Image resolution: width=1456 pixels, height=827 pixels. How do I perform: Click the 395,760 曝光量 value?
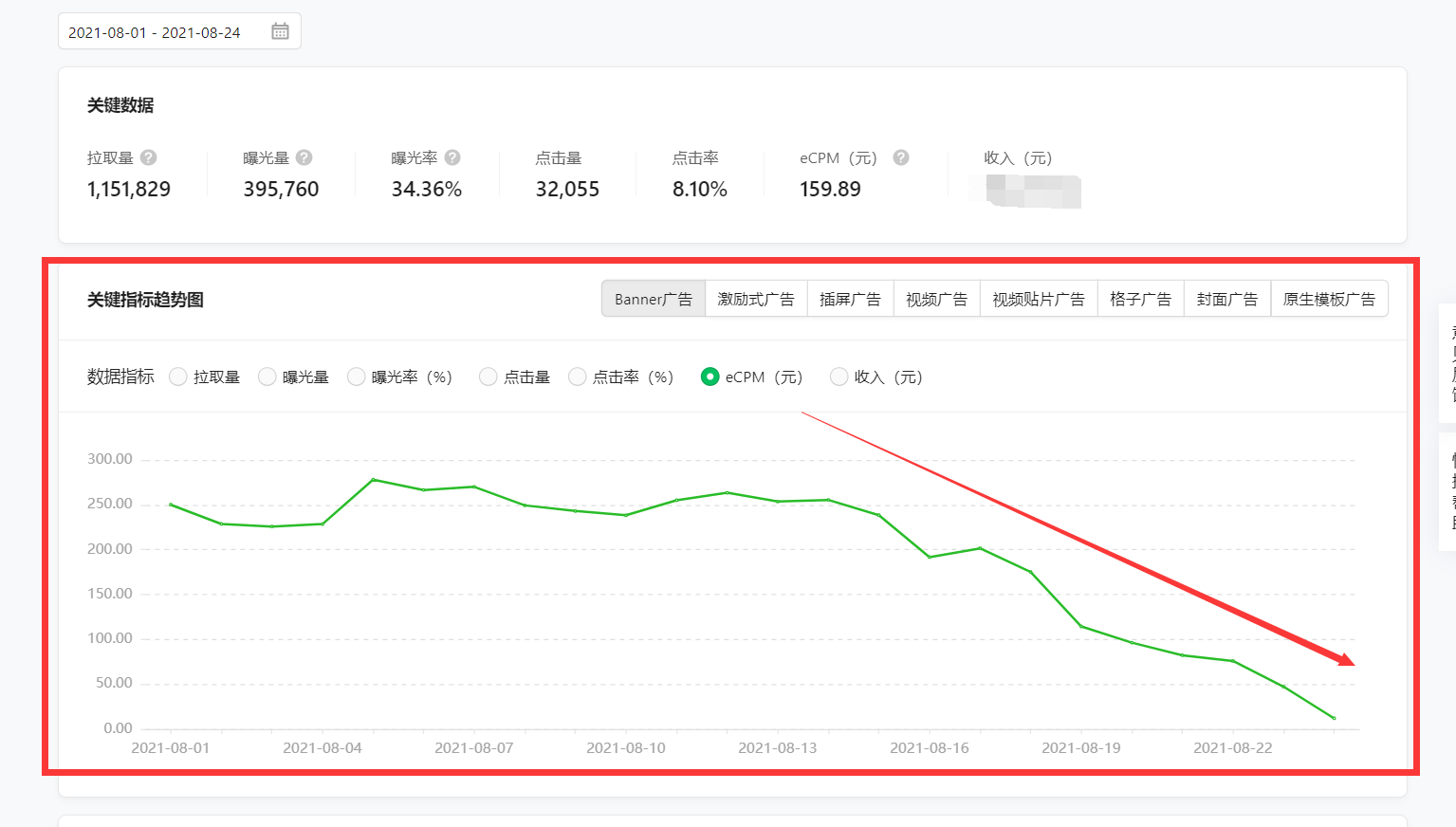pyautogui.click(x=281, y=189)
